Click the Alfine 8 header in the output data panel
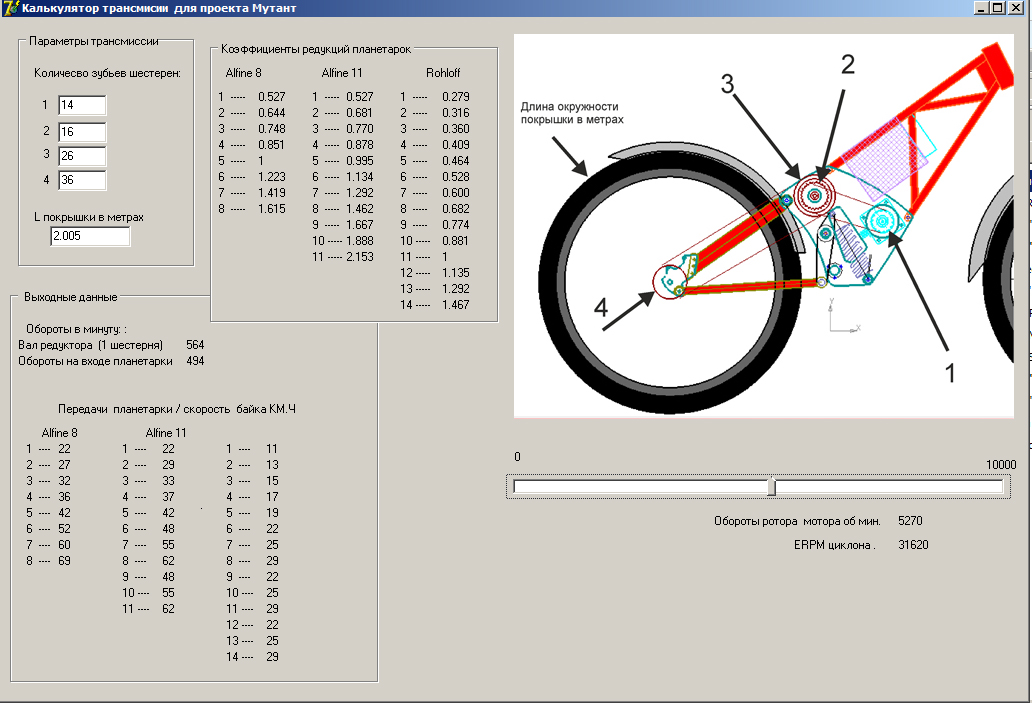The image size is (1032, 703). [60, 433]
